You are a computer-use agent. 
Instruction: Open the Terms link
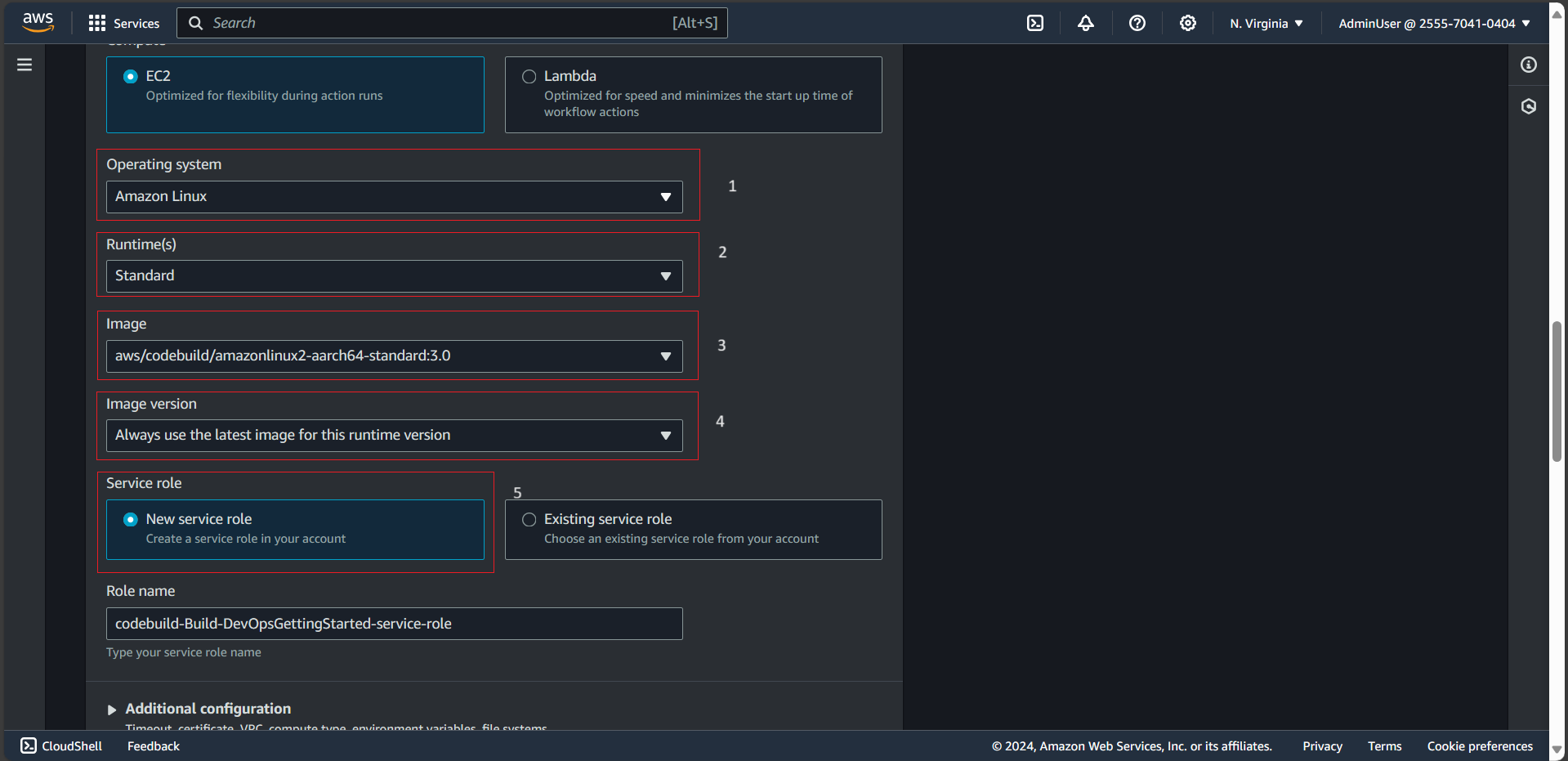[1384, 745]
